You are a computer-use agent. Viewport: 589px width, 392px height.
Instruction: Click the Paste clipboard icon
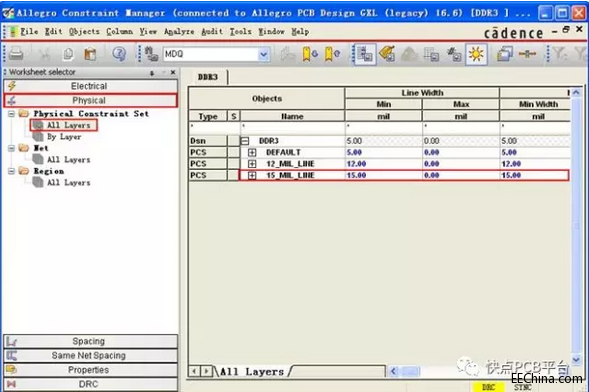coord(90,54)
